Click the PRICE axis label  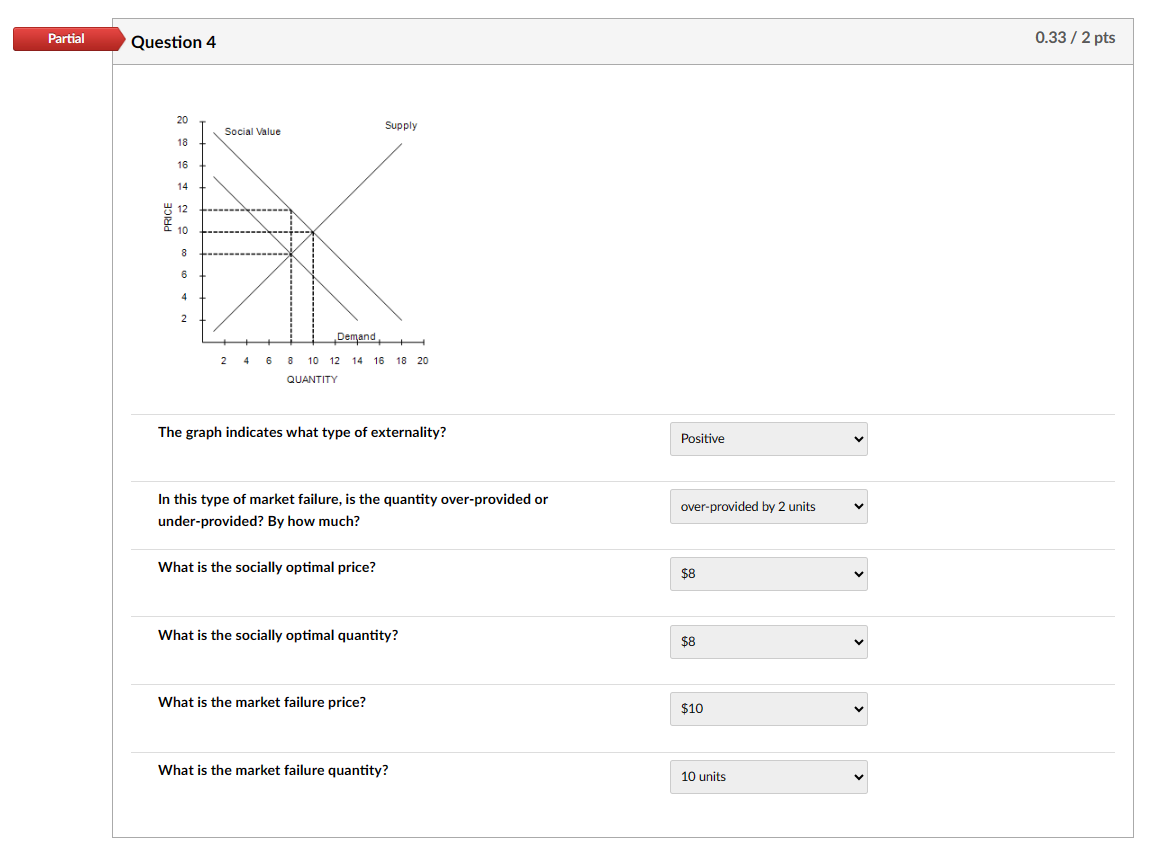167,217
